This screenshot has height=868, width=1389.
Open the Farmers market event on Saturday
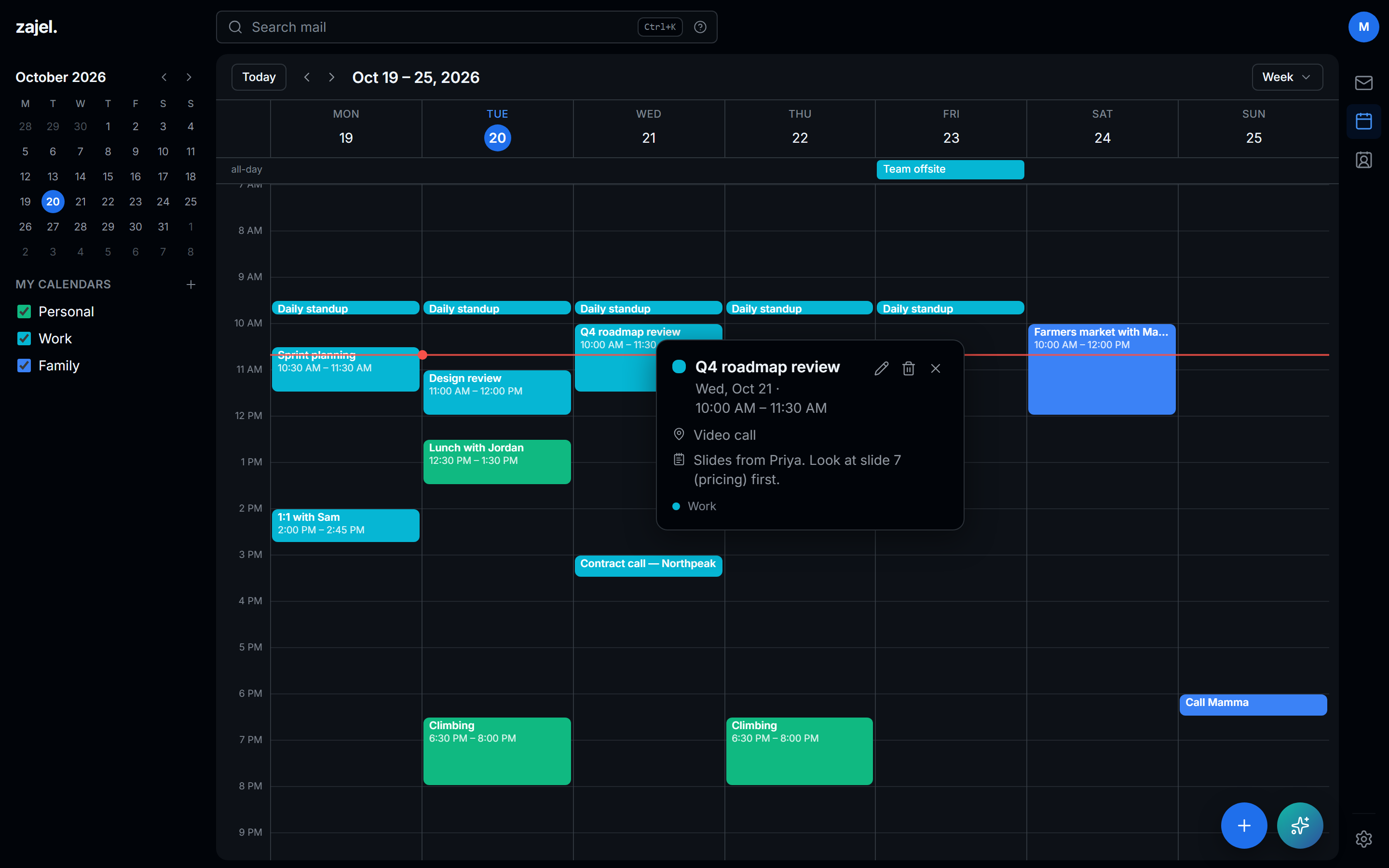pos(1102,369)
